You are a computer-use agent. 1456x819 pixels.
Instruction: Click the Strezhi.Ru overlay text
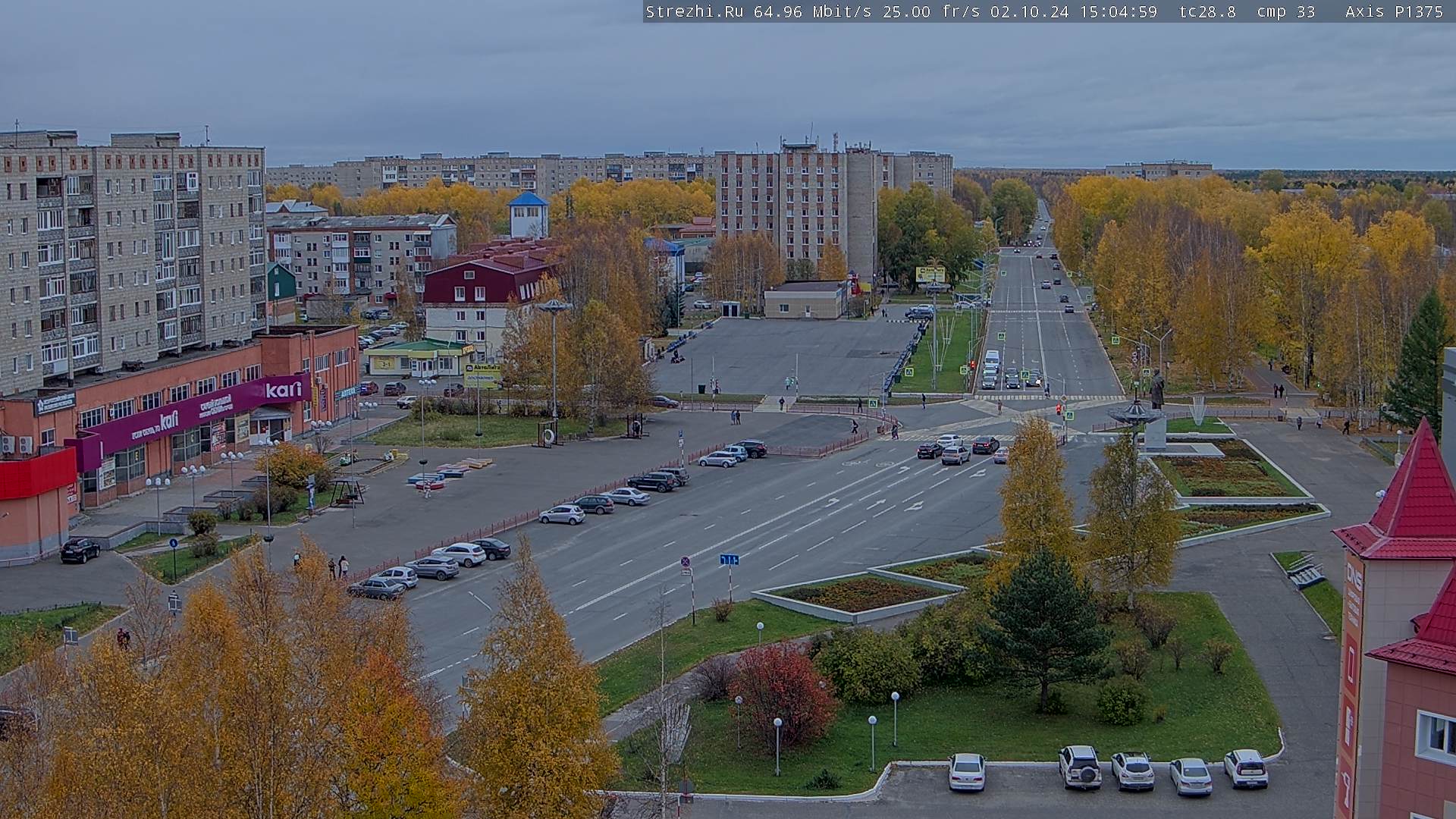coord(694,11)
